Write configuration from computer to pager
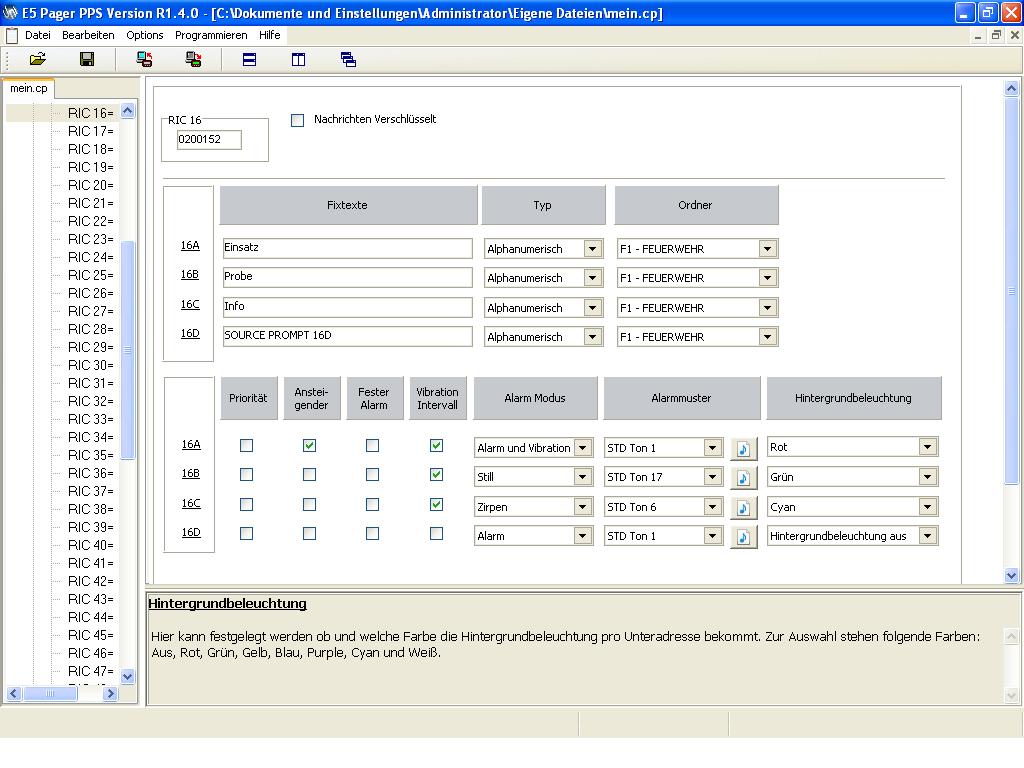Viewport: 1024px width, 768px height. [x=193, y=59]
